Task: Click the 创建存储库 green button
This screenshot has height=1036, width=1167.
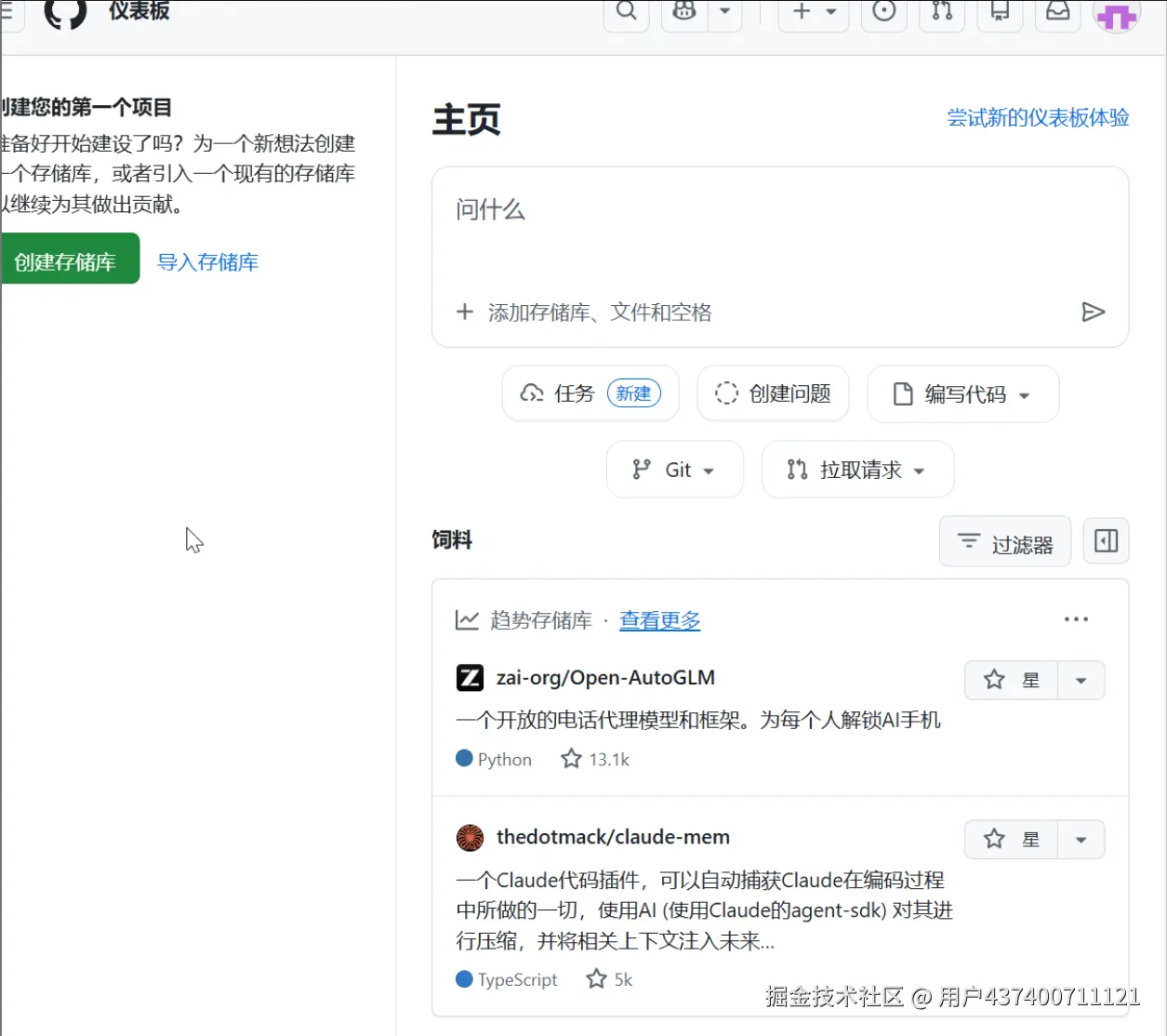Action: coord(69,259)
